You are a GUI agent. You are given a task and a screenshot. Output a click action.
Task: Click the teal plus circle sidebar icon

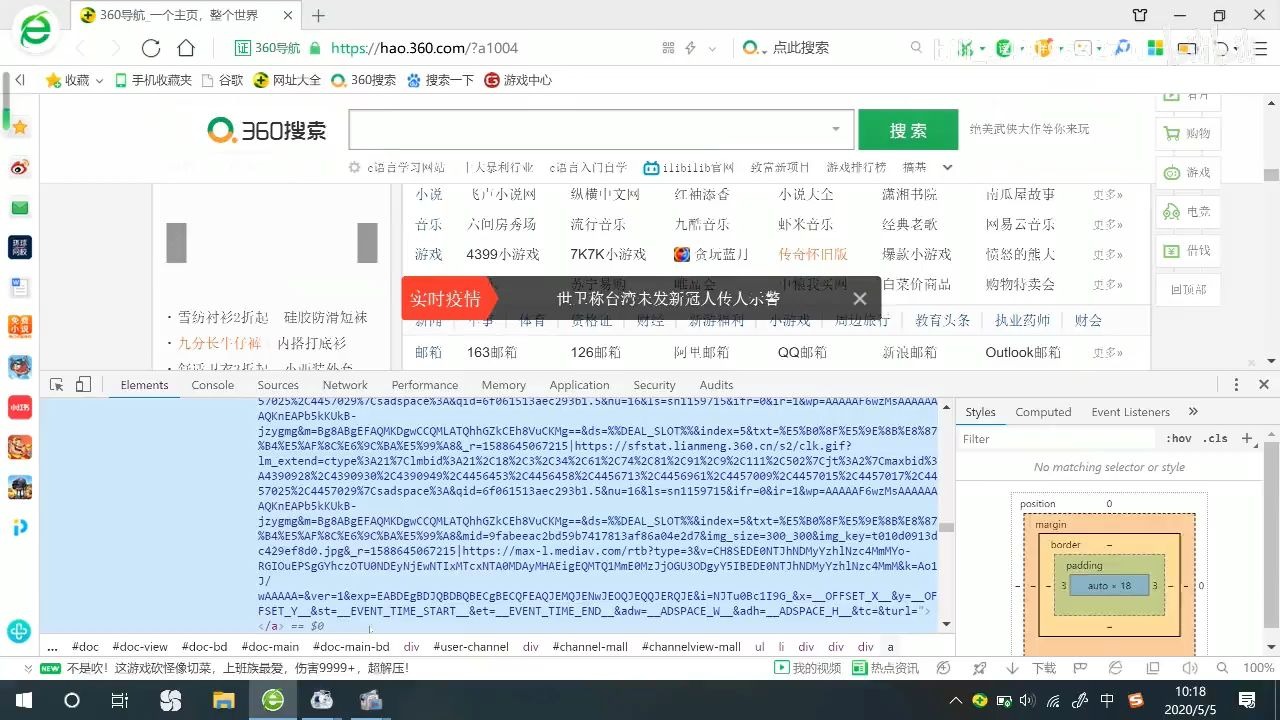[19, 631]
